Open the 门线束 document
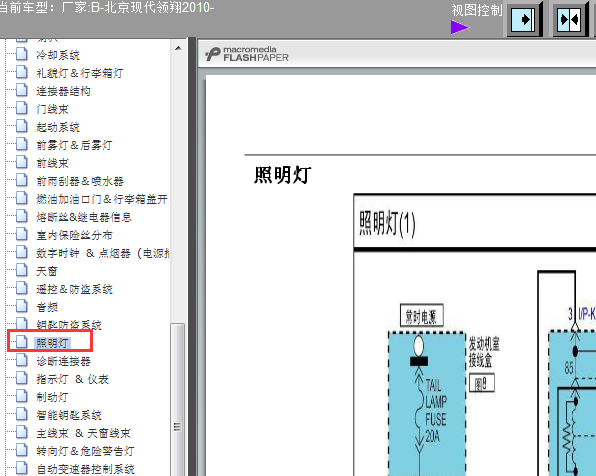 [52, 109]
